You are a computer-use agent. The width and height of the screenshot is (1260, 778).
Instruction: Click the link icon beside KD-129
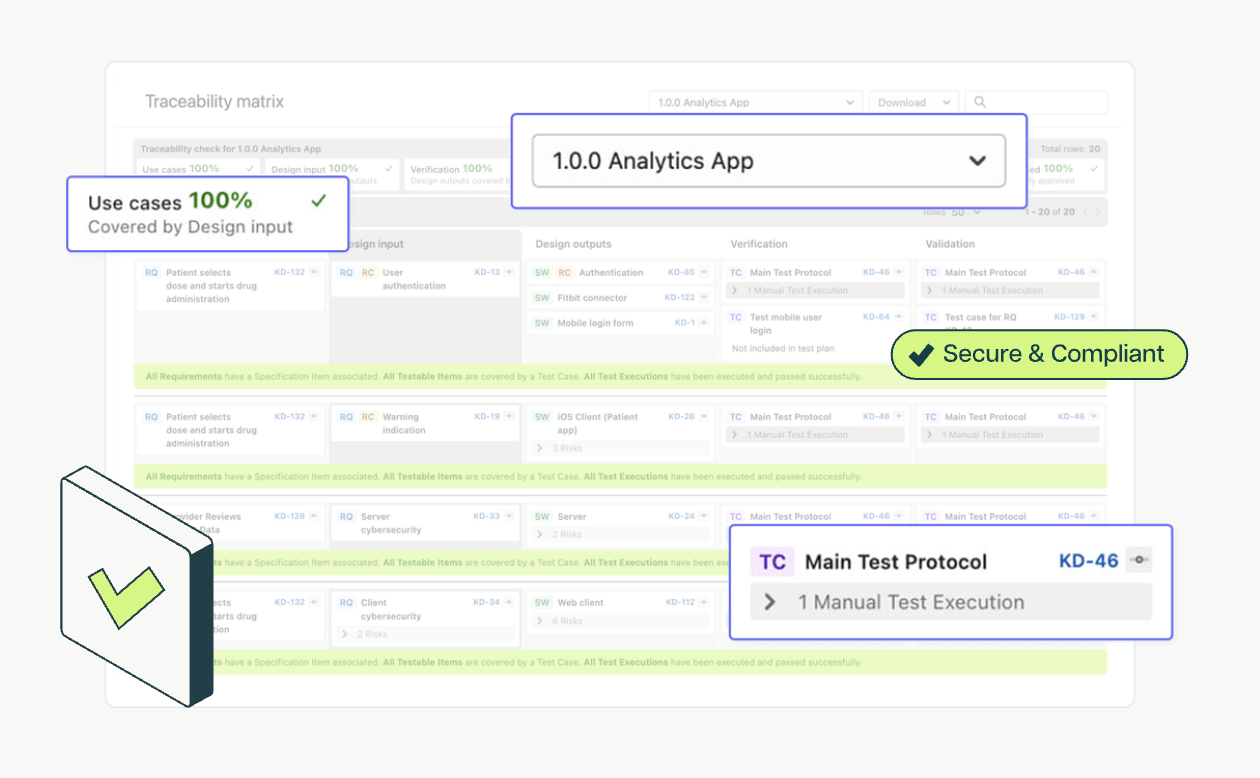pos(1094,317)
